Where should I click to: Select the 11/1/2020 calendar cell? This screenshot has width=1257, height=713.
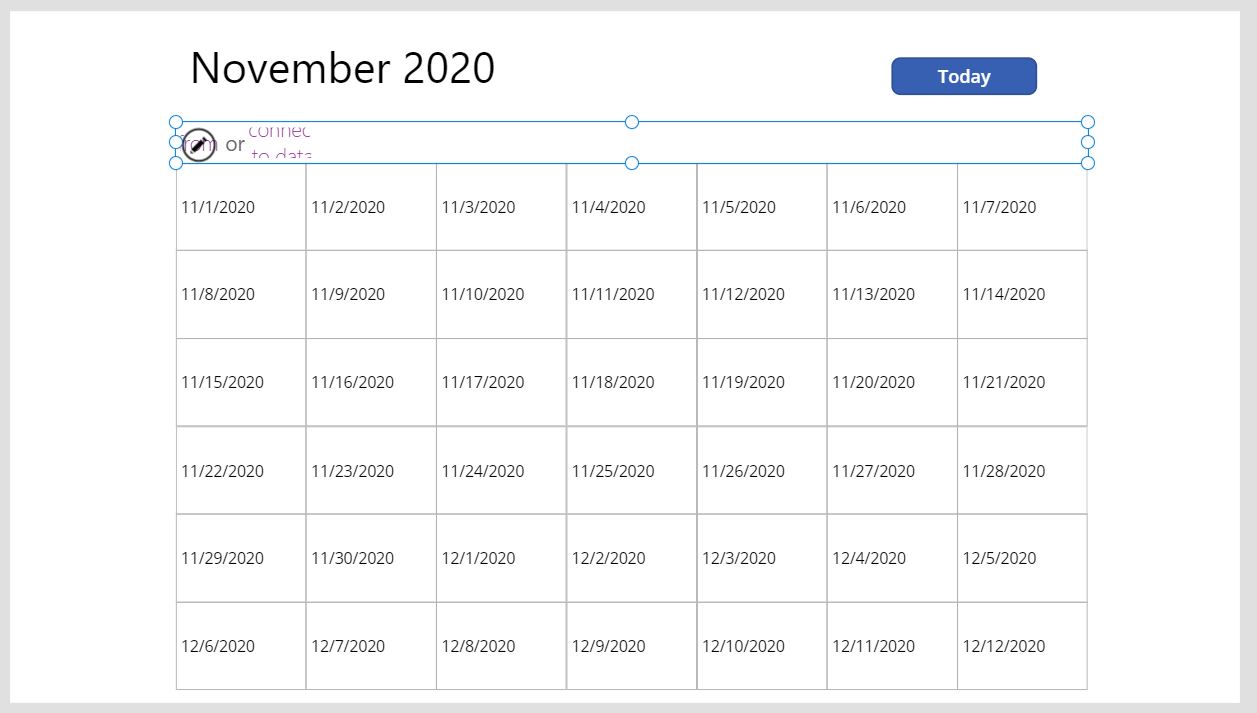pos(240,207)
